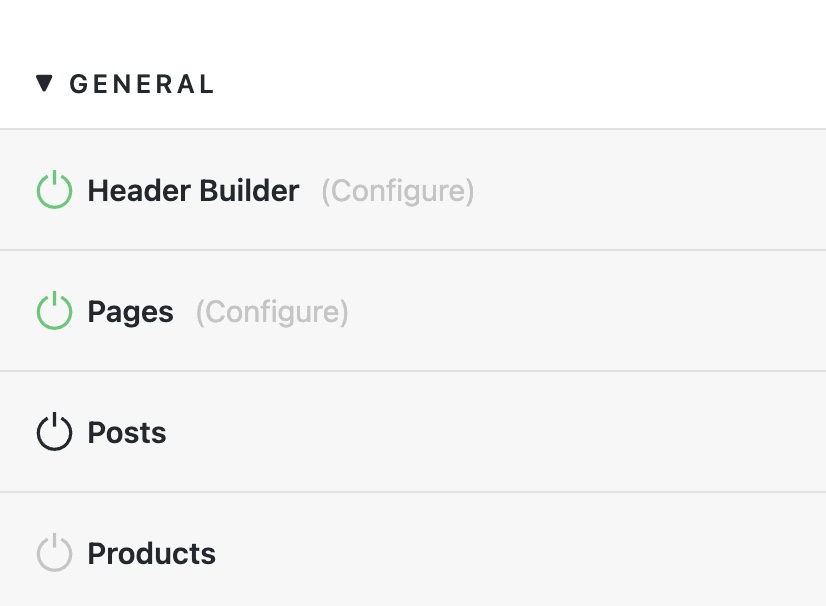The height and width of the screenshot is (606, 826).
Task: Open Configure link for Header Builder
Action: (x=398, y=191)
